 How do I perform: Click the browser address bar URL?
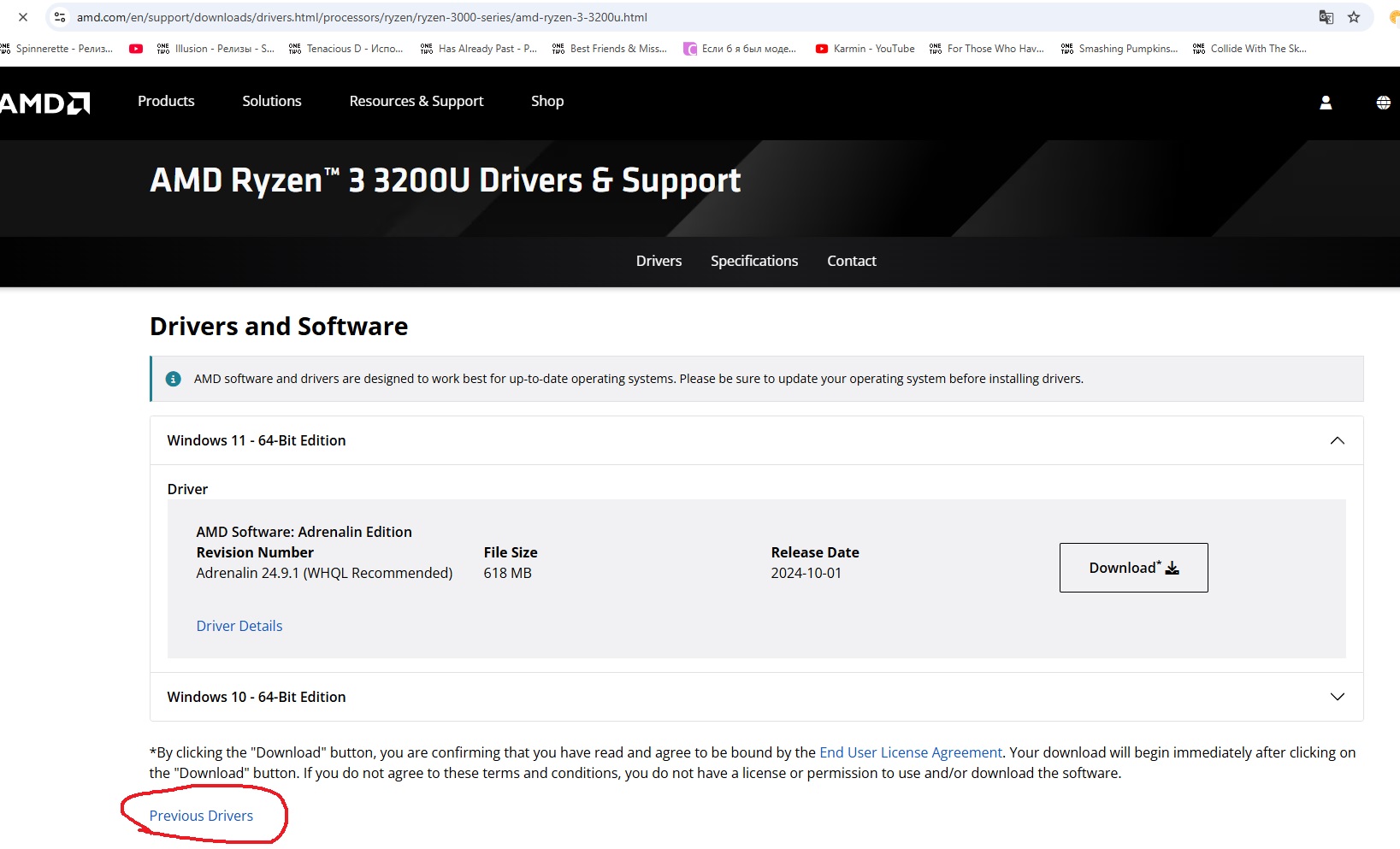pyautogui.click(x=362, y=17)
